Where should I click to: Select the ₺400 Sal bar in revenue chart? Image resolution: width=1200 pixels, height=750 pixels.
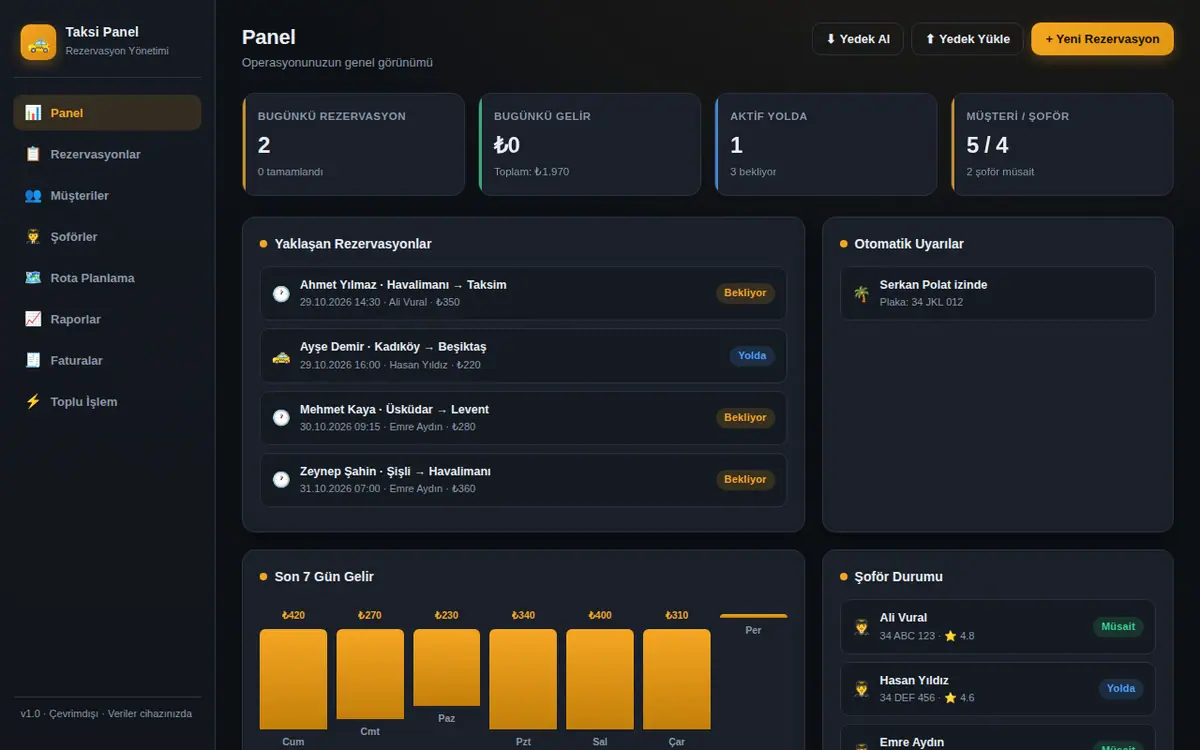pyautogui.click(x=600, y=679)
